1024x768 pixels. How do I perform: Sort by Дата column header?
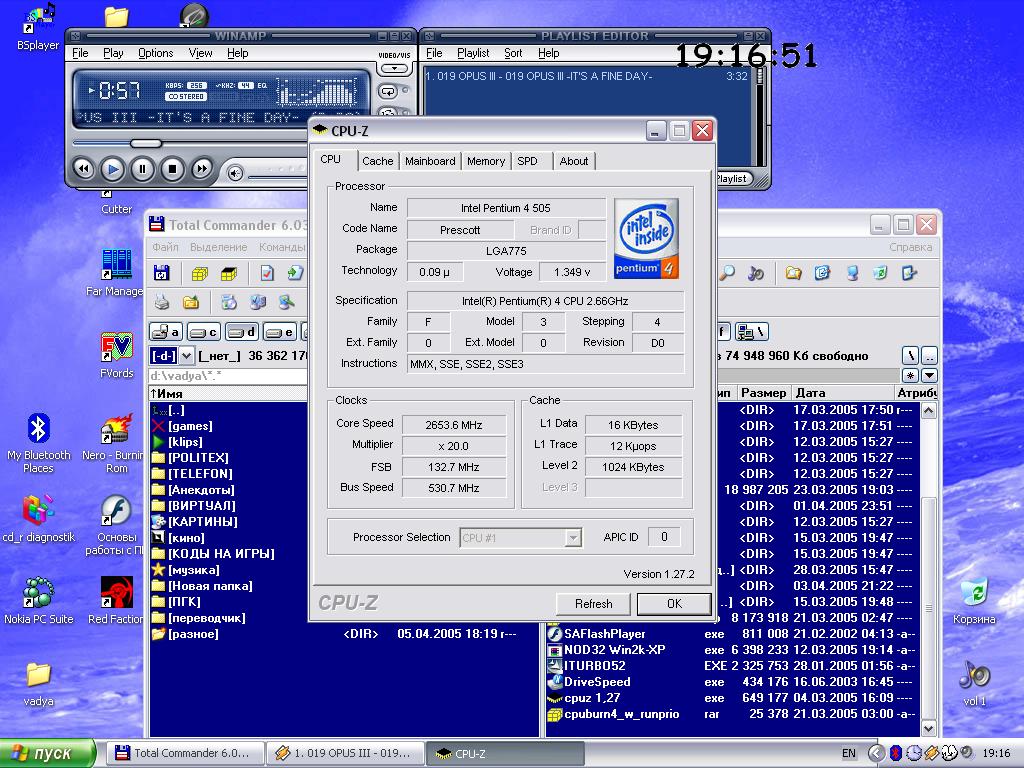[842, 393]
